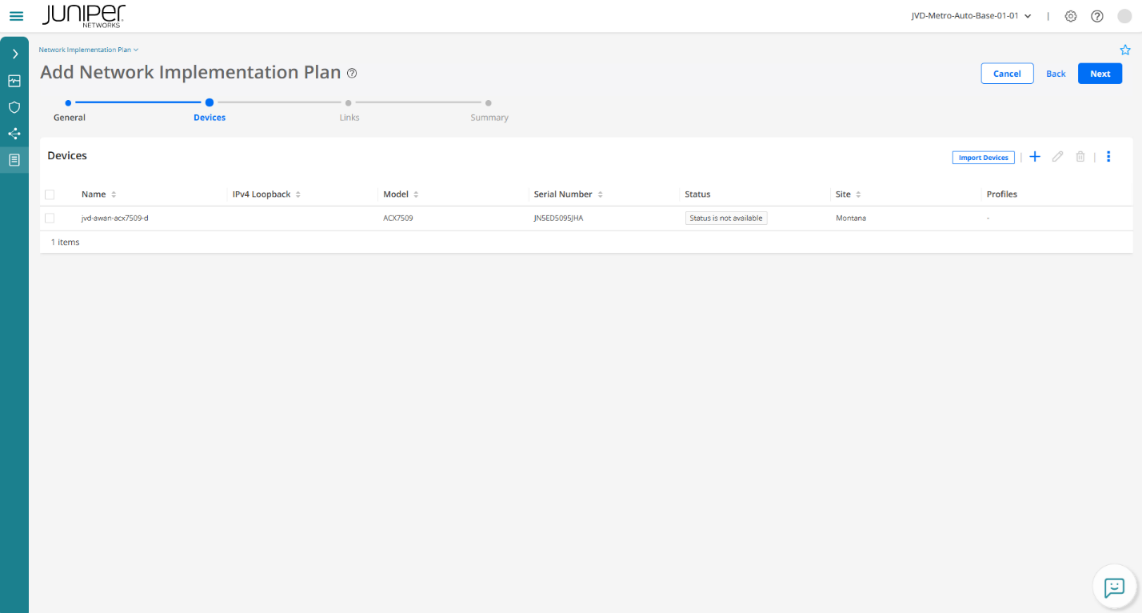The width and height of the screenshot is (1142, 613).
Task: Click the 'Status is not available' badge
Action: pos(726,218)
